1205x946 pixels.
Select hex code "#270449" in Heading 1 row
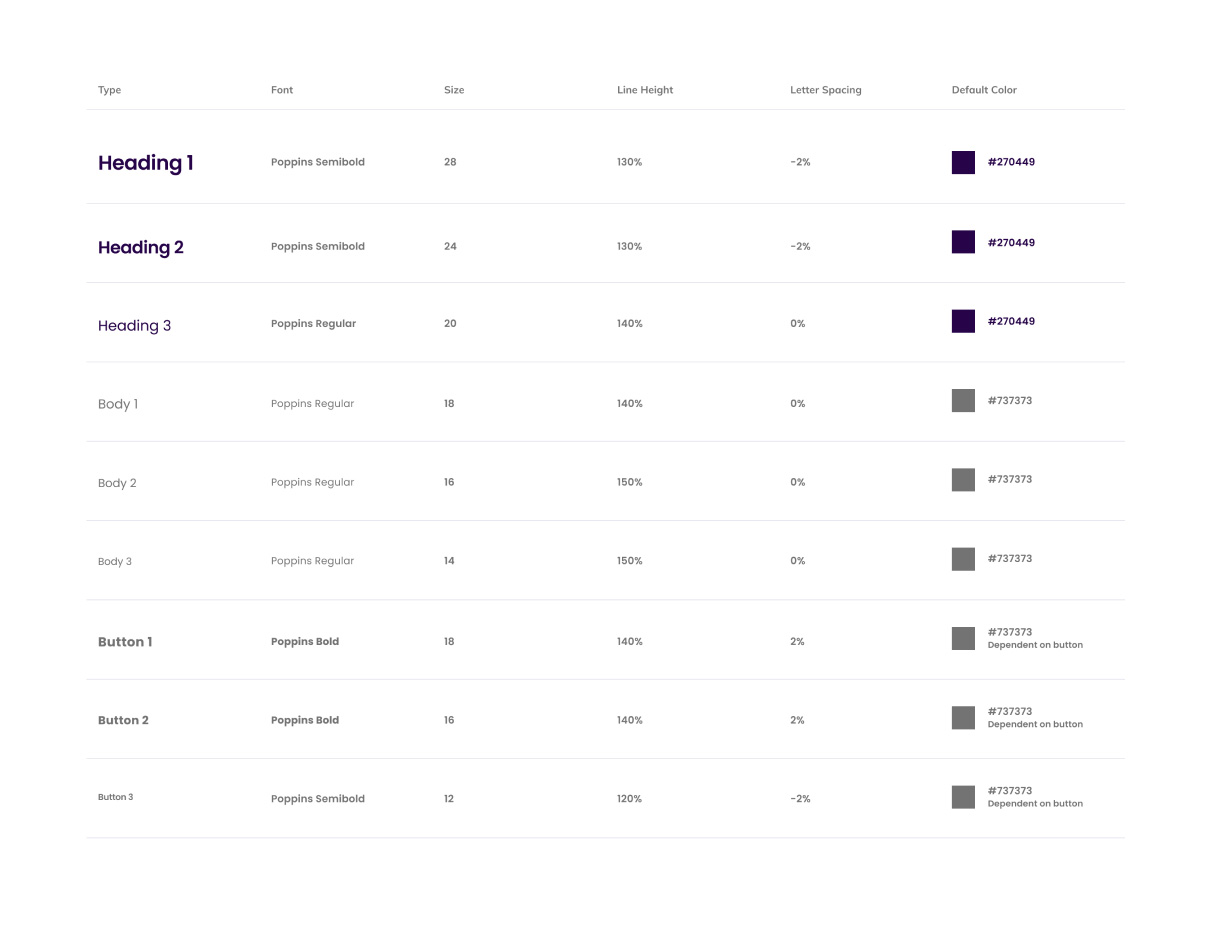tap(1011, 162)
